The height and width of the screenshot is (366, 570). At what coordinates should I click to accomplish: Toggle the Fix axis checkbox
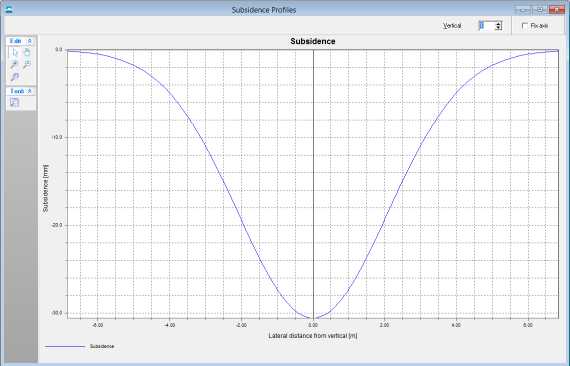click(525, 26)
